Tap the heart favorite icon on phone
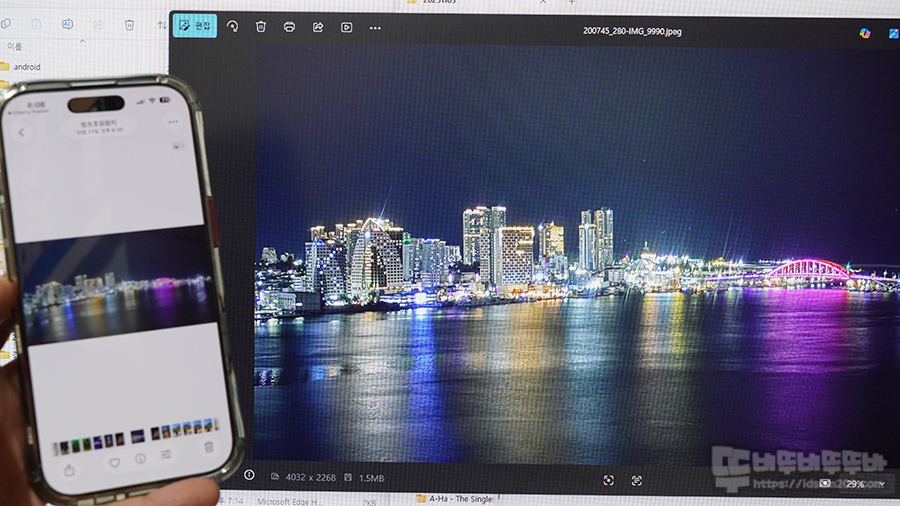 [x=114, y=462]
